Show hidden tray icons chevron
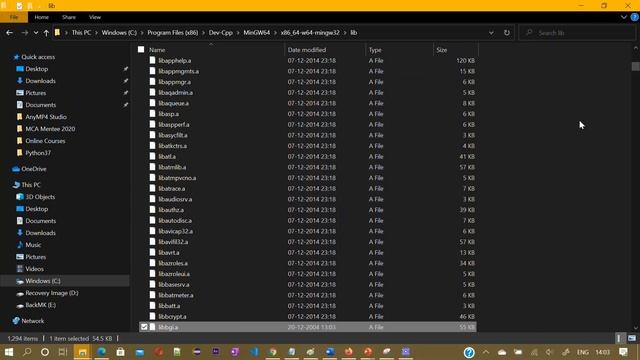 click(486, 352)
